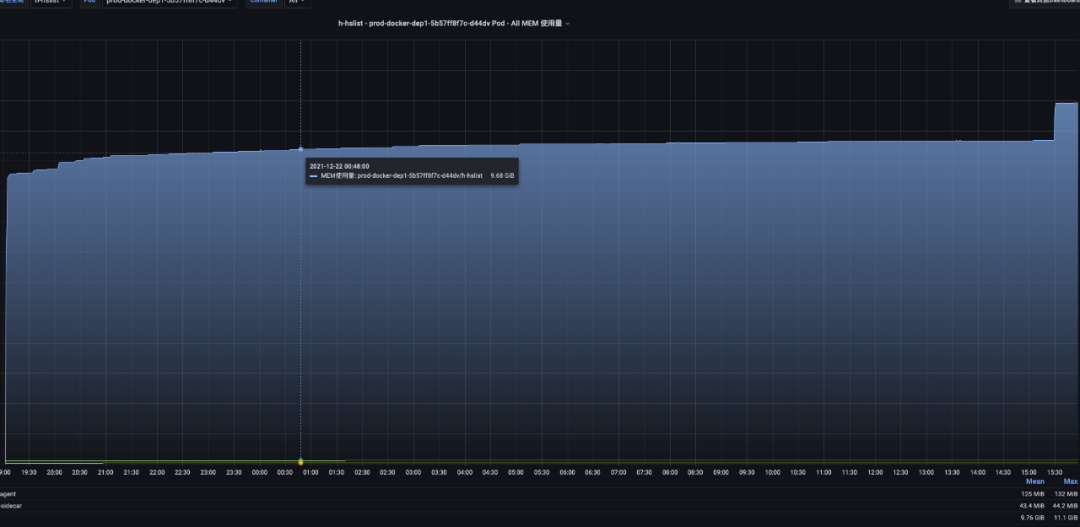Toggle the sidecar series in the legend
The width and height of the screenshot is (1080, 527).
click(10, 506)
